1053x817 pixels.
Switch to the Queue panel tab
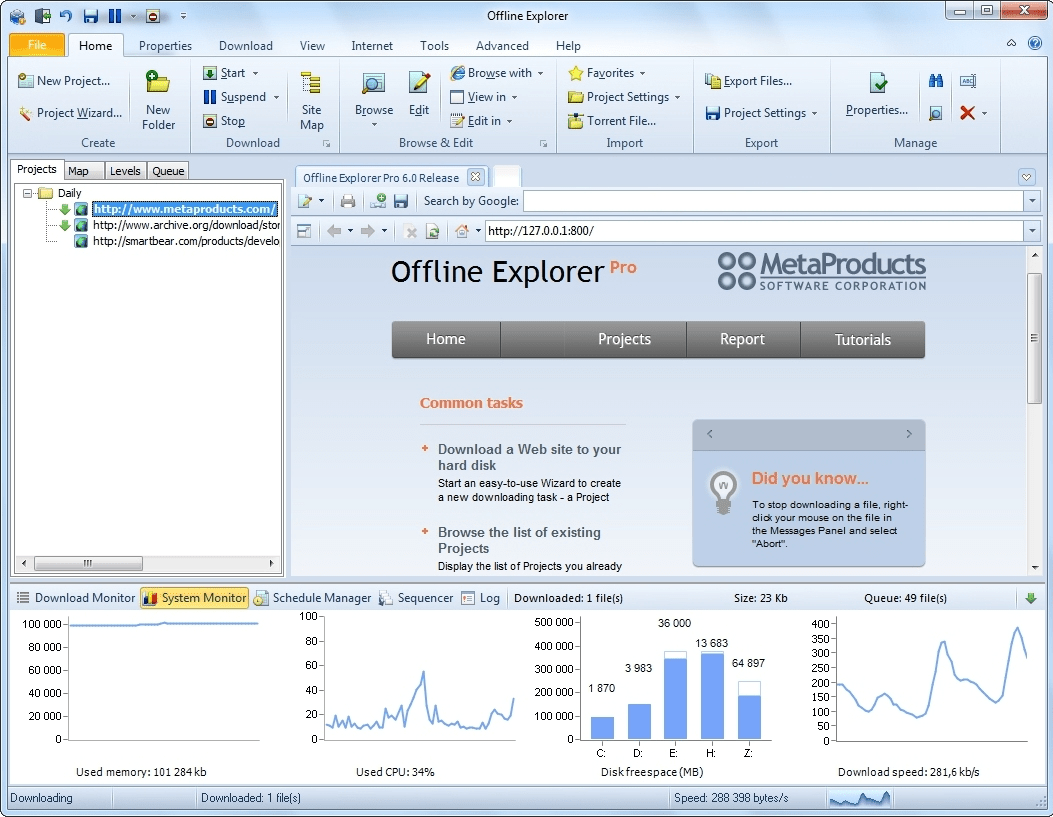coord(168,171)
